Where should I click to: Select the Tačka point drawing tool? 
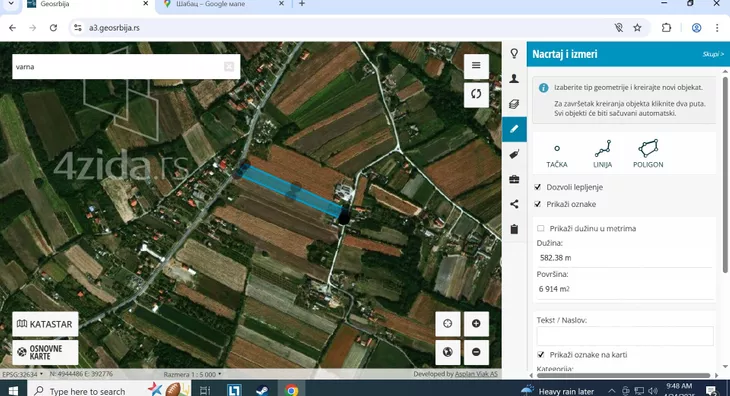(557, 155)
